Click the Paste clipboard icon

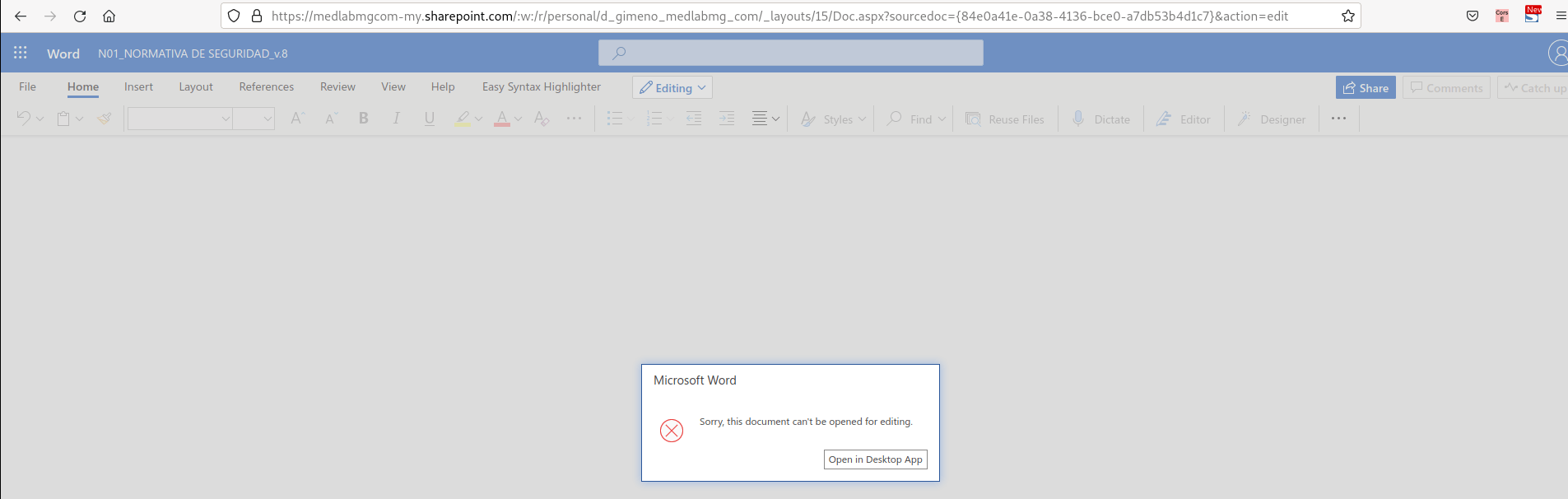[x=63, y=119]
